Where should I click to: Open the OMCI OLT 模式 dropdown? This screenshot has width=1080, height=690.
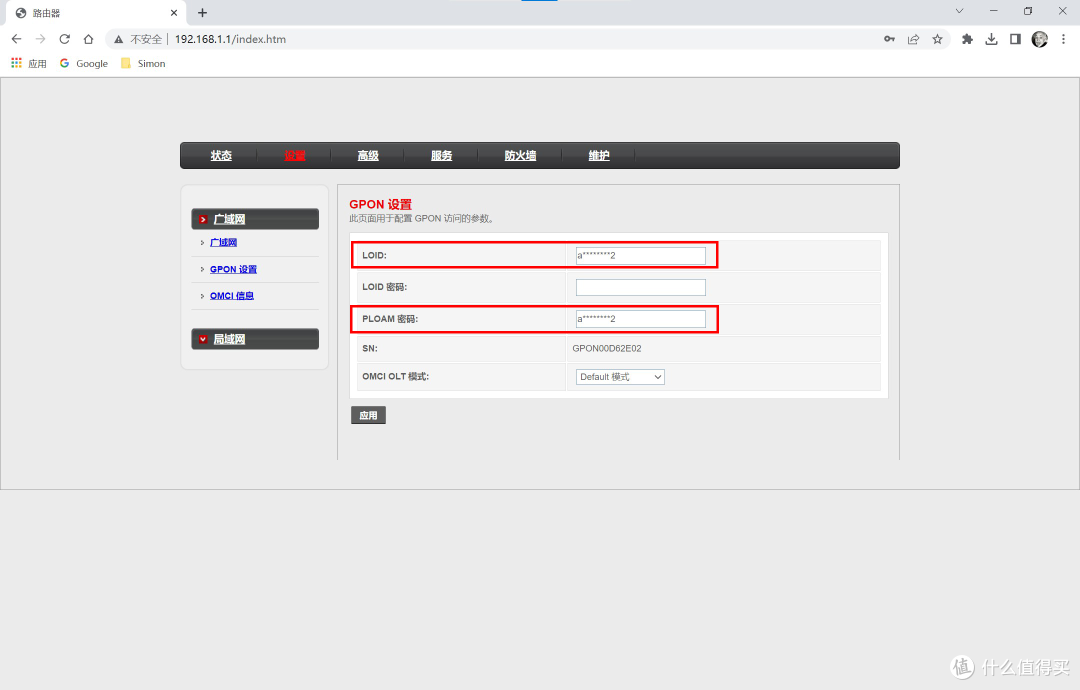tap(620, 377)
